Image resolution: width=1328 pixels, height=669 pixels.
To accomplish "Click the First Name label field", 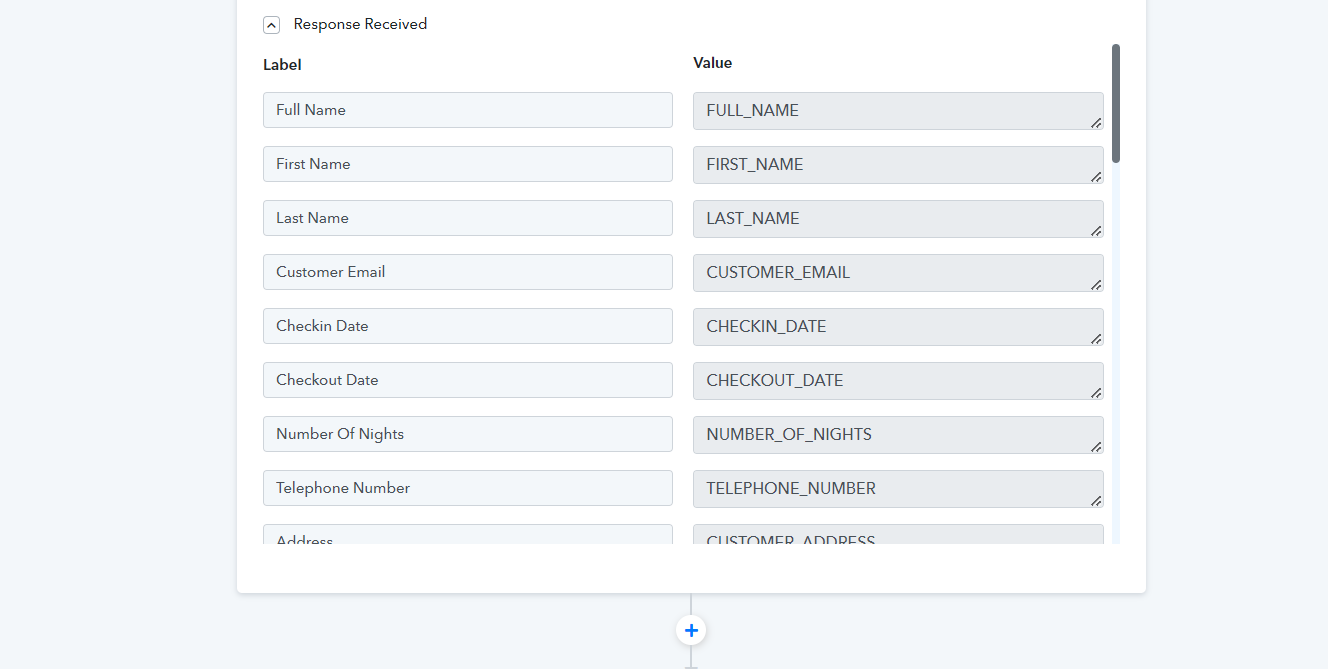I will tap(467, 164).
